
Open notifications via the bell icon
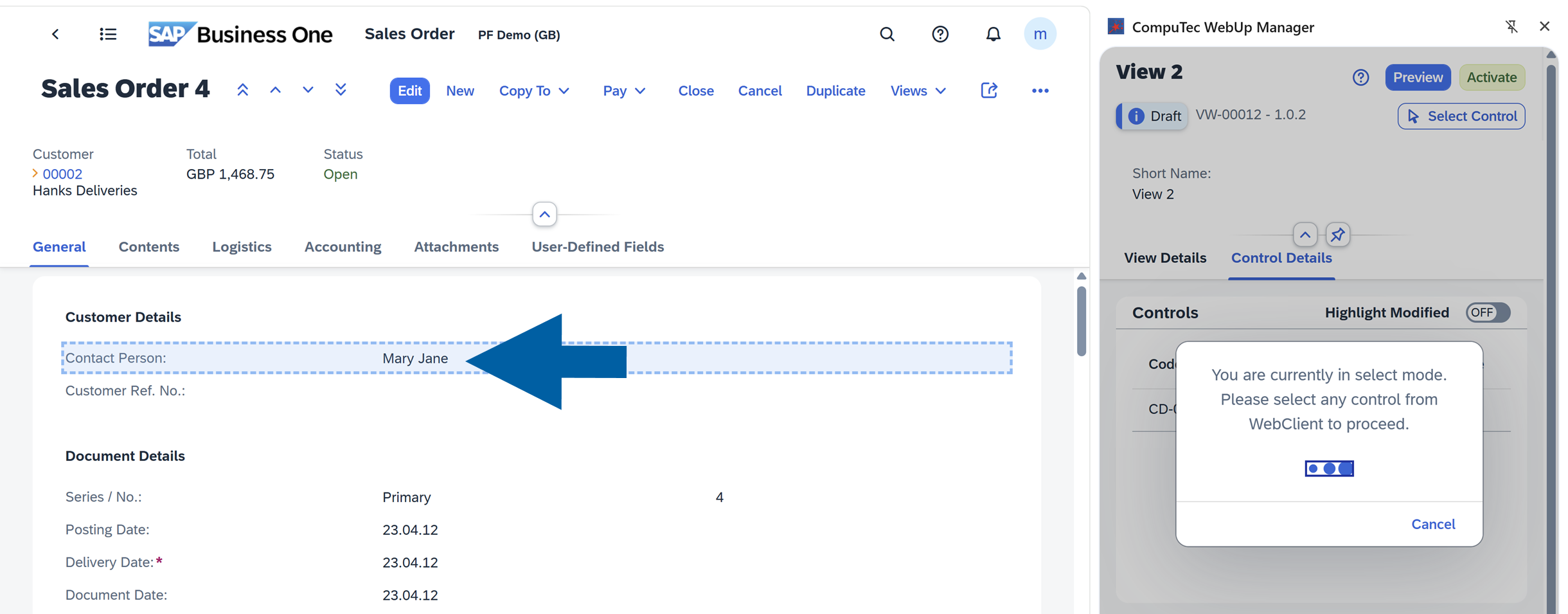(993, 34)
